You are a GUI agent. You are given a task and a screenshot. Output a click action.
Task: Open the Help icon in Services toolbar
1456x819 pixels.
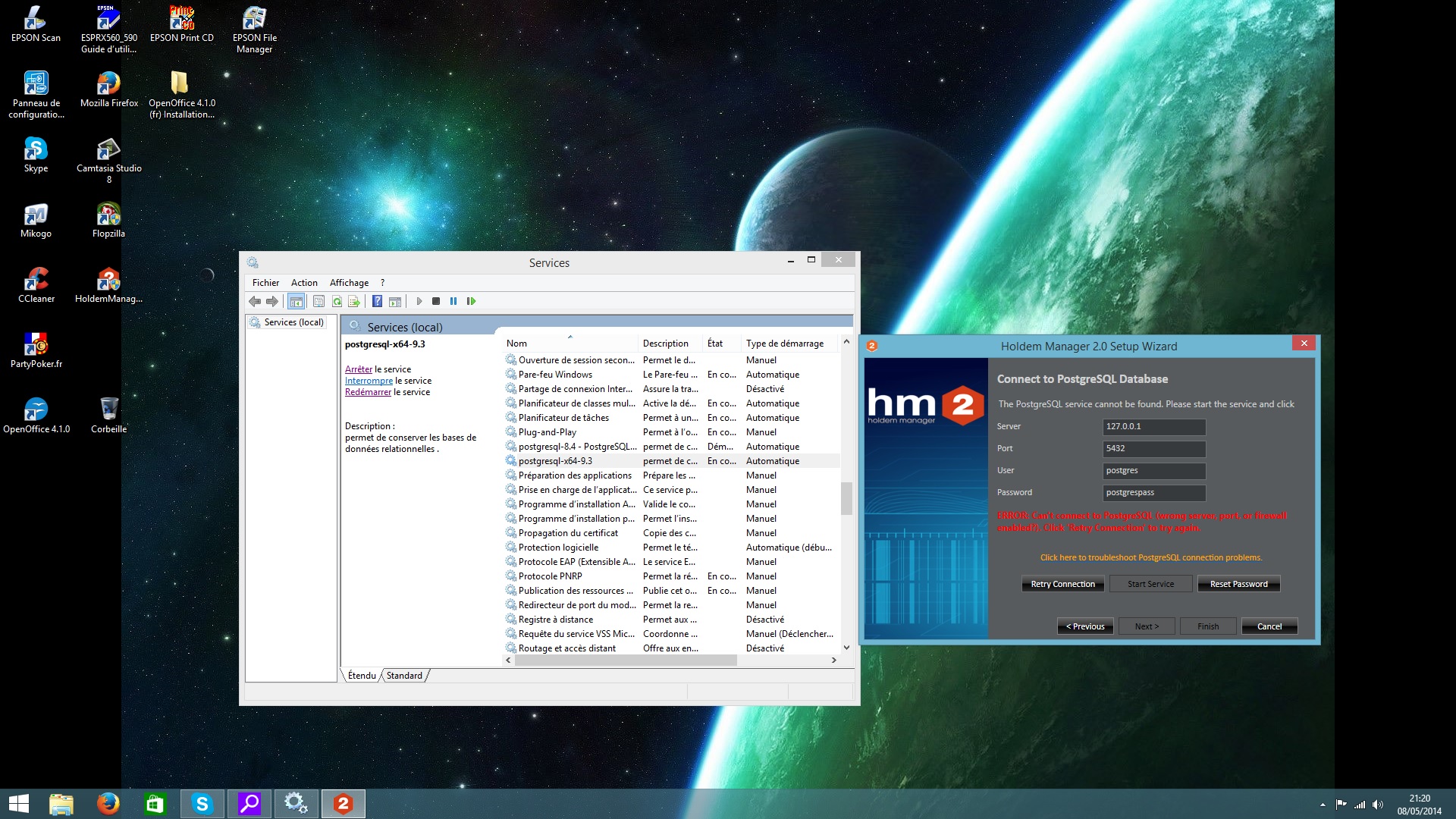click(x=377, y=301)
